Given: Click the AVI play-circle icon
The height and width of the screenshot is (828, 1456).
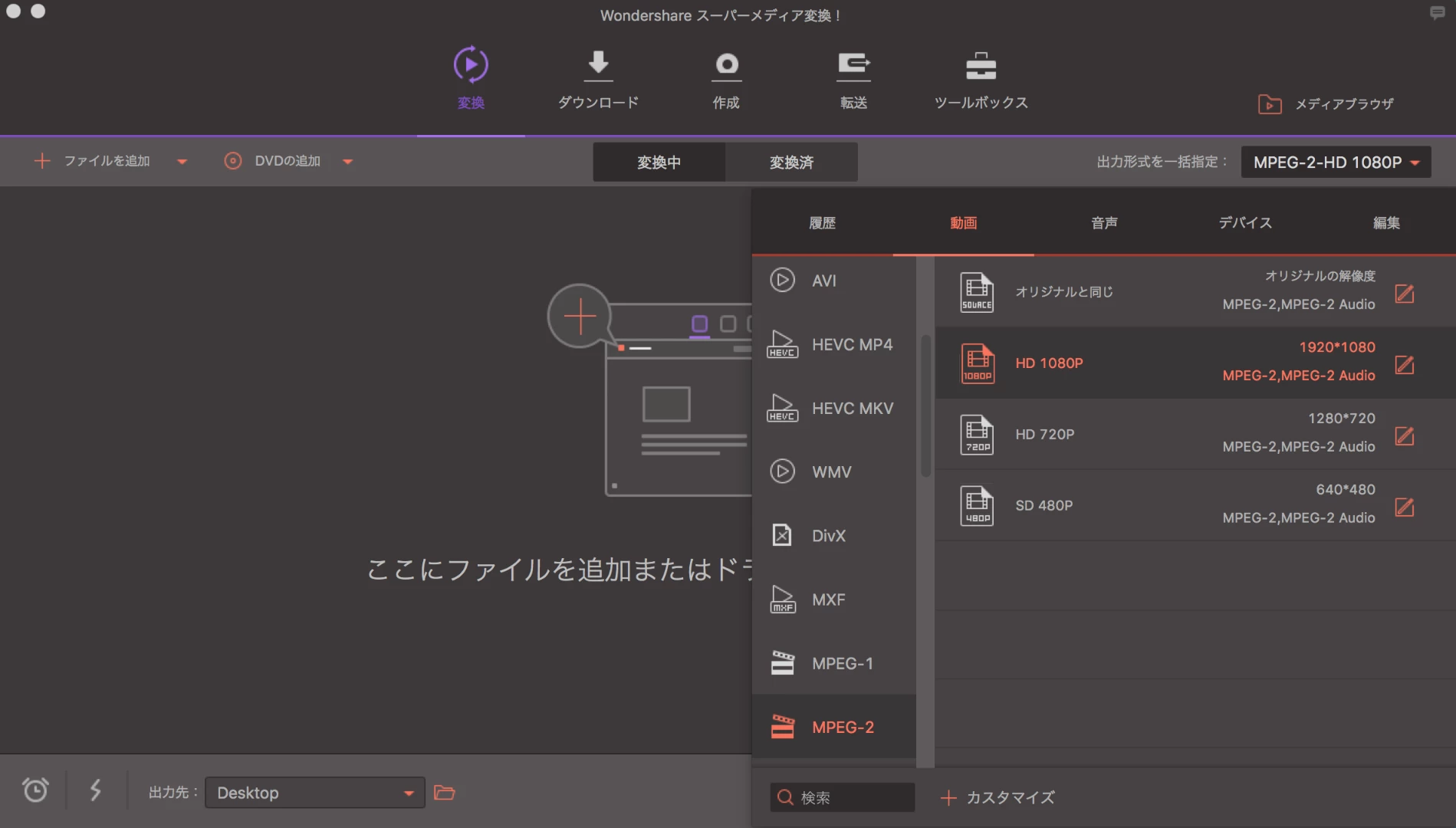Looking at the screenshot, I should (782, 280).
